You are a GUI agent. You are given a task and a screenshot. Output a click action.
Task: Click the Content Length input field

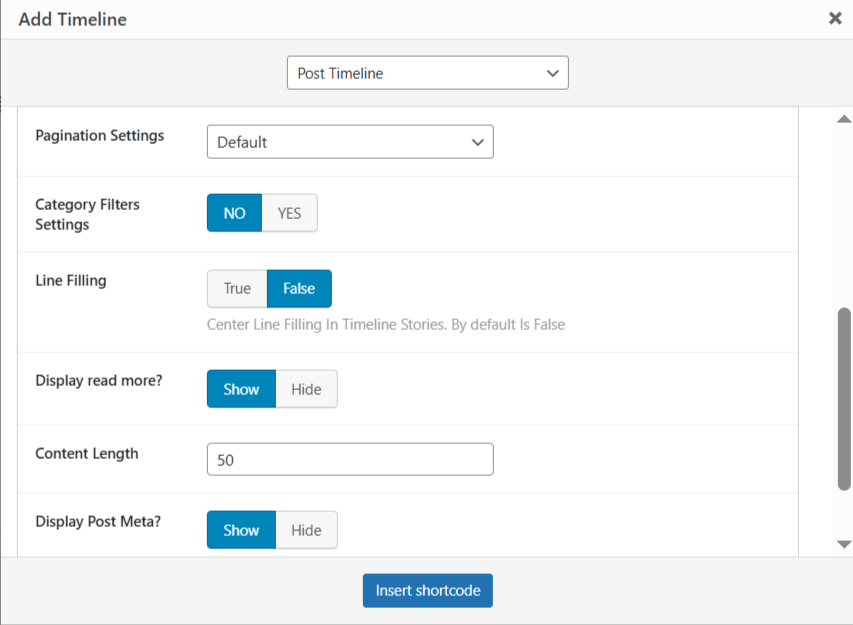[x=350, y=460]
